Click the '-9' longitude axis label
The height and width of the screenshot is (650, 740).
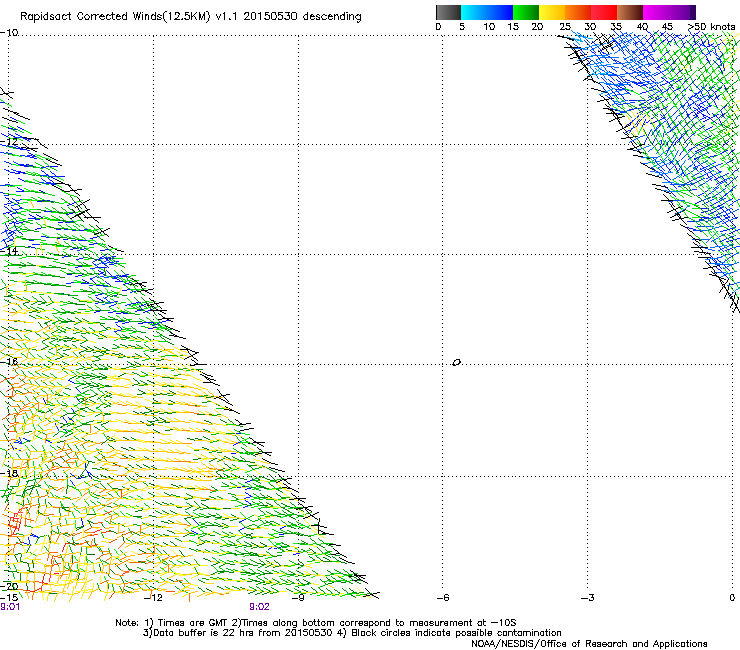click(298, 598)
